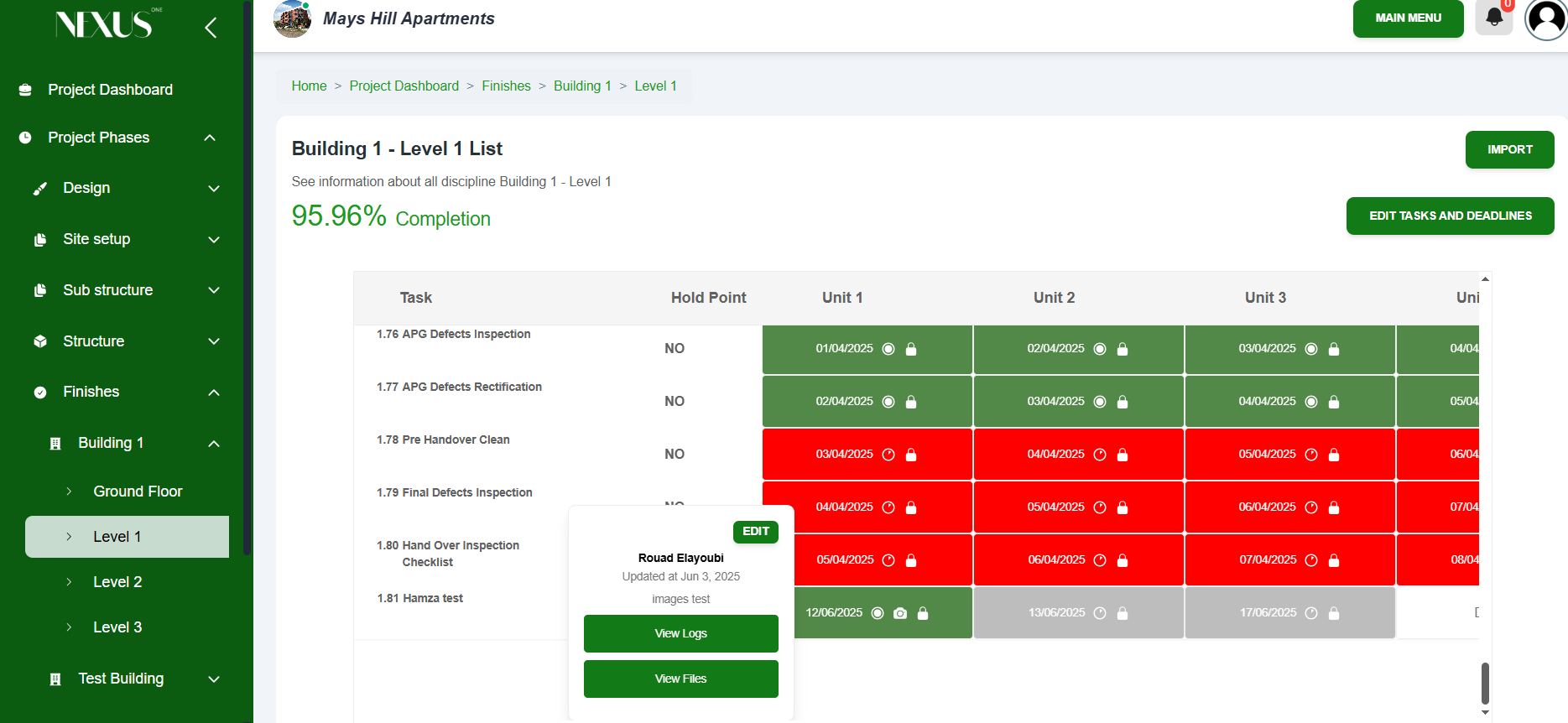
Task: Click the vertical table scrollbar thumb
Action: [x=1485, y=683]
